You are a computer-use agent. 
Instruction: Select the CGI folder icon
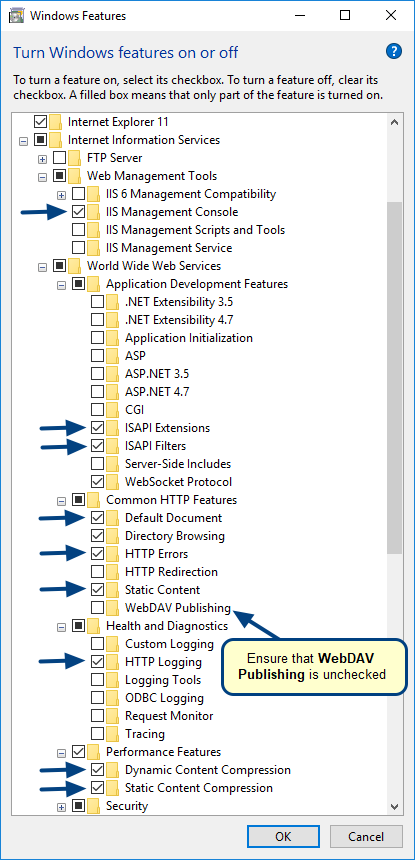coord(112,410)
